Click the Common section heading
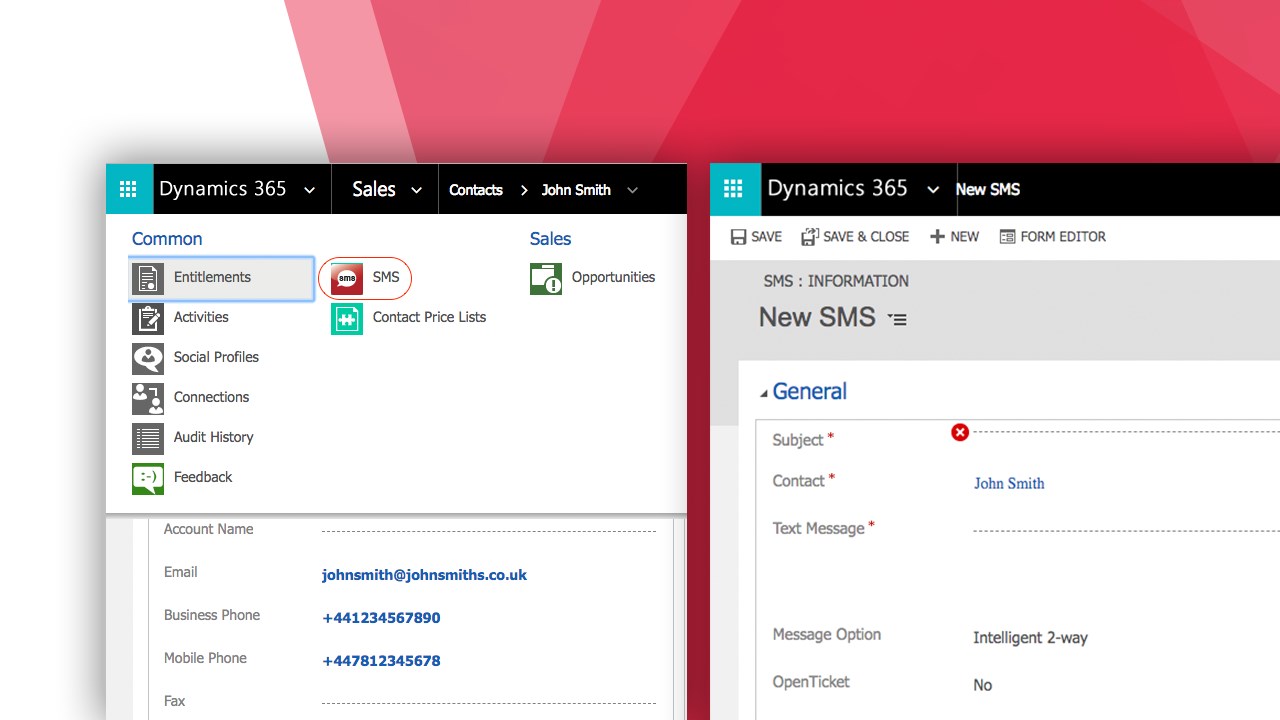The width and height of the screenshot is (1280, 720). coord(167,239)
